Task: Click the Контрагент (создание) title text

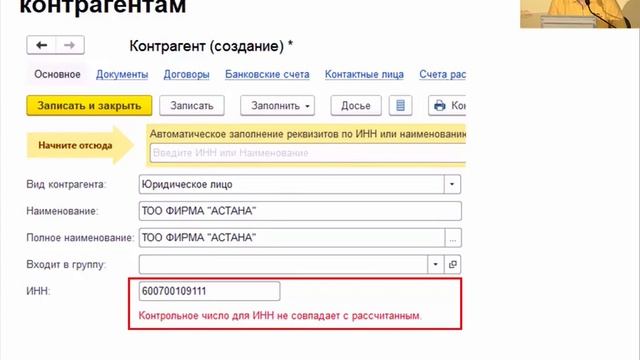Action: [x=211, y=46]
